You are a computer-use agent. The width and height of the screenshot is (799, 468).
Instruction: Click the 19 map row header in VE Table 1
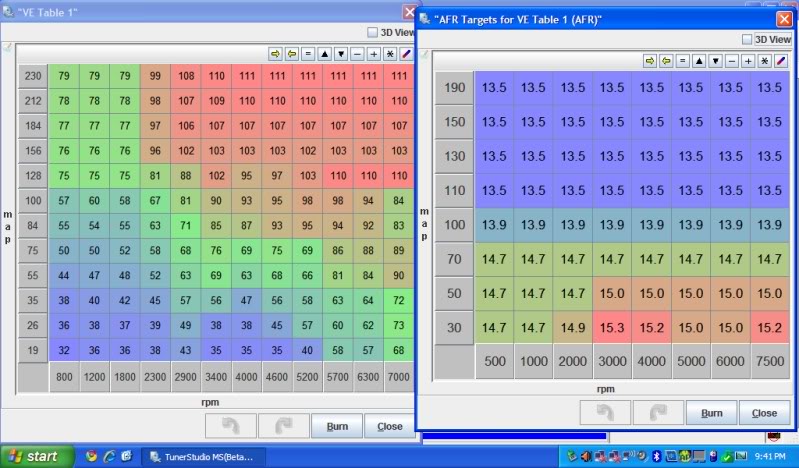(x=33, y=350)
